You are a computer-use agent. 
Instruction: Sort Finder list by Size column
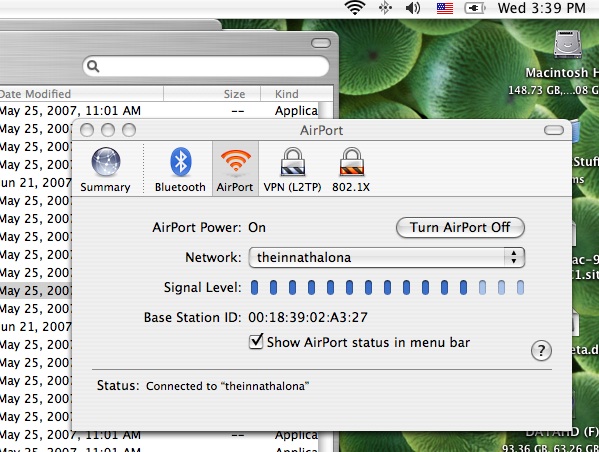pyautogui.click(x=212, y=94)
